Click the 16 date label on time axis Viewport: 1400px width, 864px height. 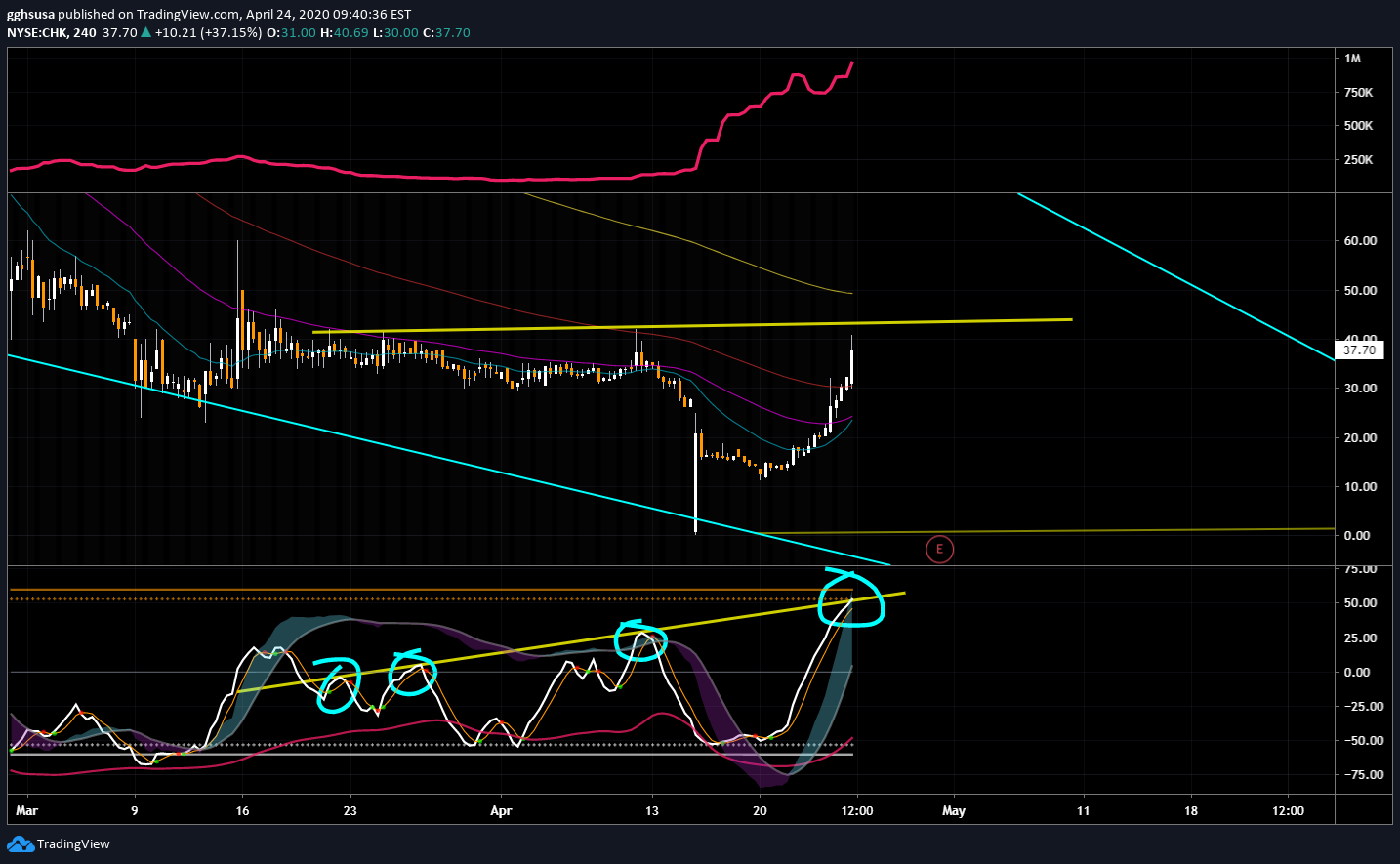pos(242,810)
